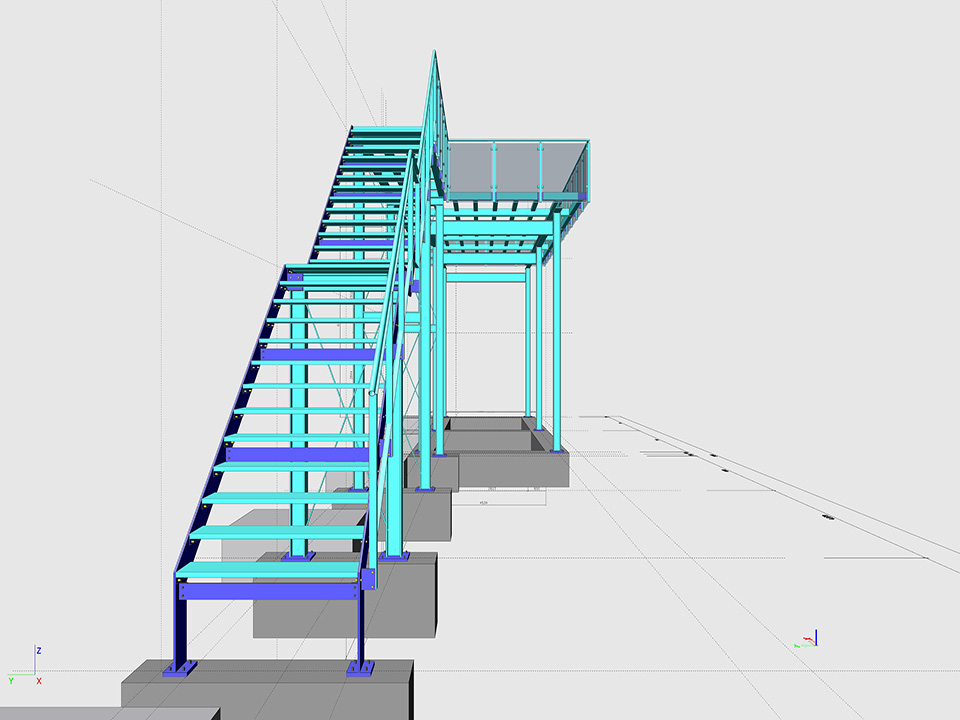Select the left blue base plate at stair bottom
This screenshot has width=960, height=720.
pyautogui.click(x=182, y=668)
